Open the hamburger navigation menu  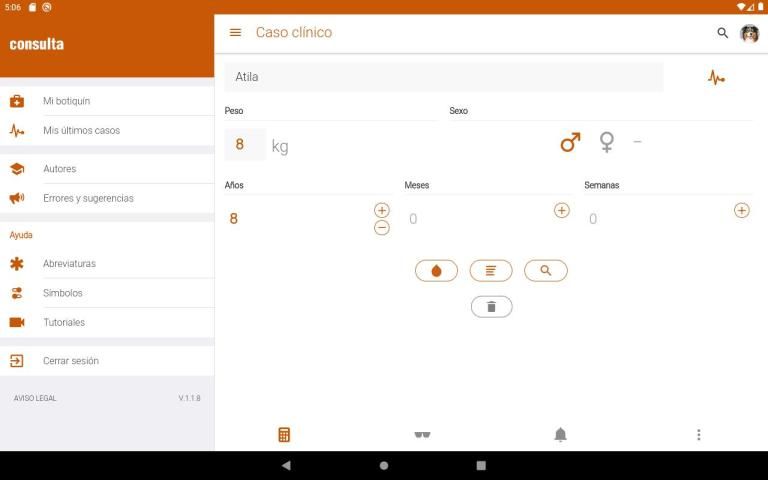235,33
